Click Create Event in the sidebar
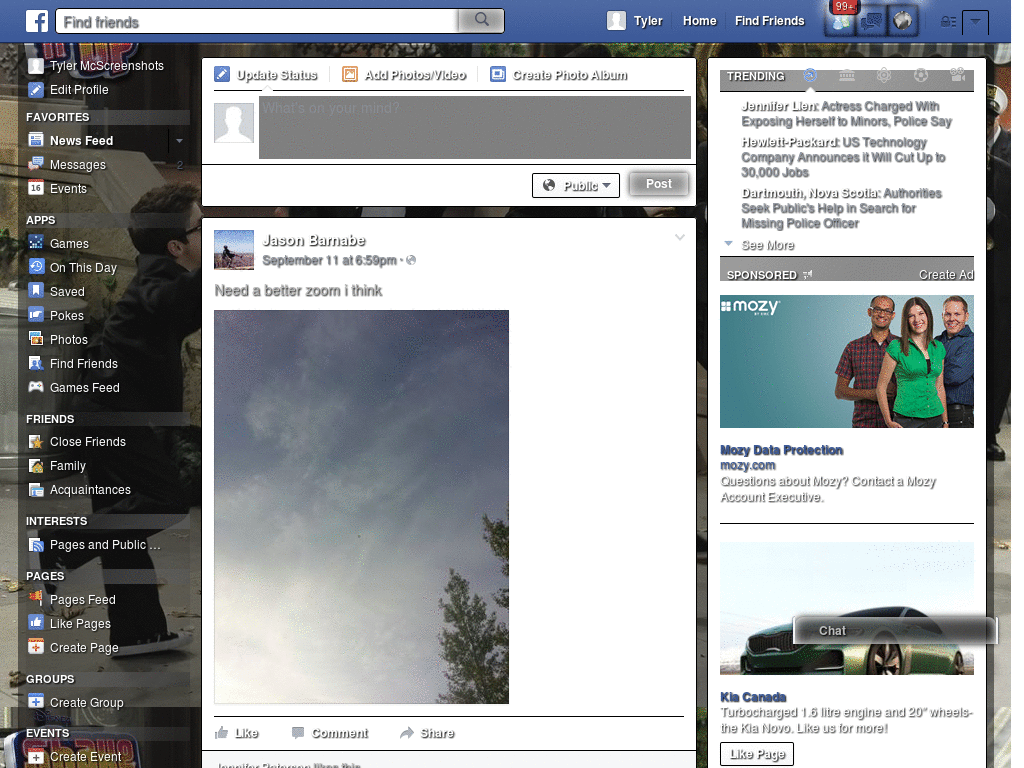The width and height of the screenshot is (1024, 768). (x=86, y=756)
